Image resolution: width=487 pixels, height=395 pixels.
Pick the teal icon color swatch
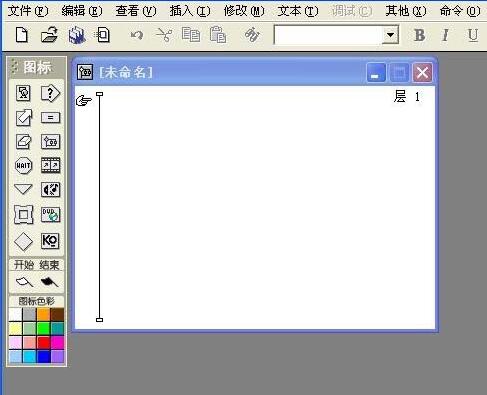[57, 328]
